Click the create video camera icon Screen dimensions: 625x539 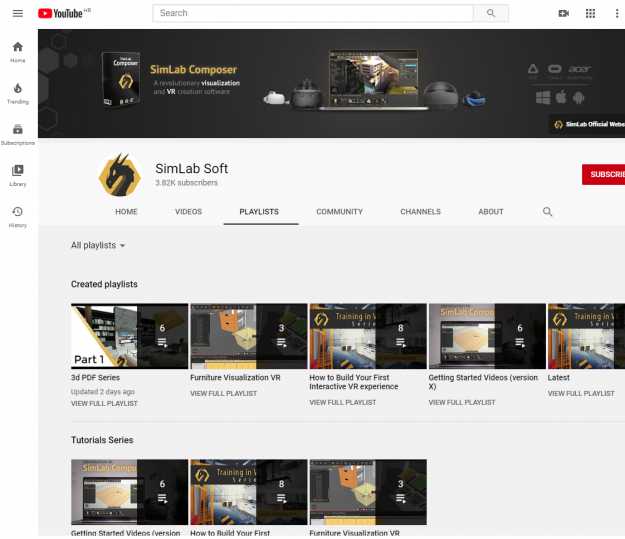click(563, 13)
